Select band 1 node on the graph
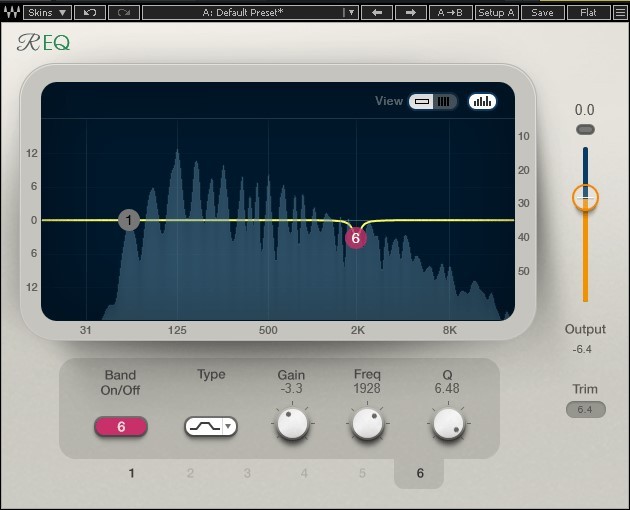 (x=129, y=220)
